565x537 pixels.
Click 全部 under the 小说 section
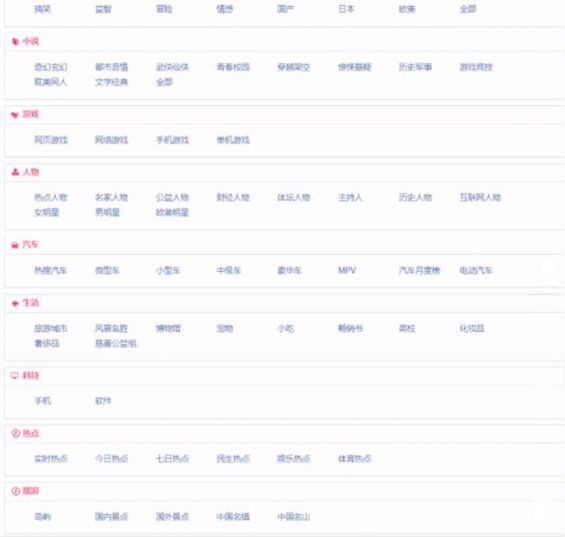click(164, 82)
